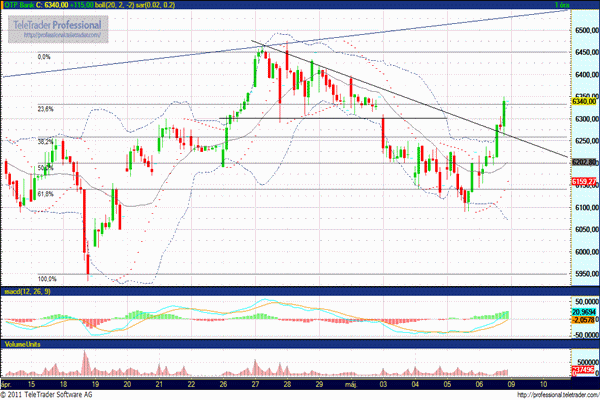
Task: Open the 1 óra timeframe selector
Action: (x=562, y=6)
